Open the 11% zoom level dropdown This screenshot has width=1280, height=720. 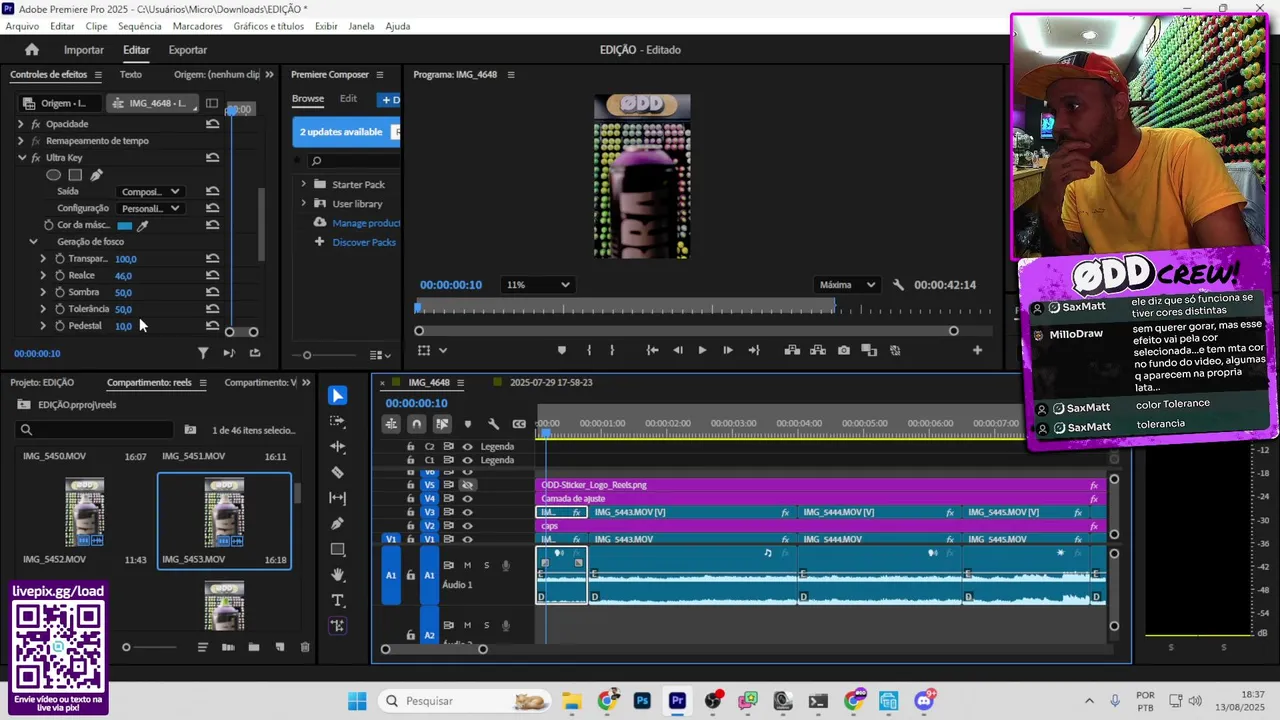click(537, 285)
